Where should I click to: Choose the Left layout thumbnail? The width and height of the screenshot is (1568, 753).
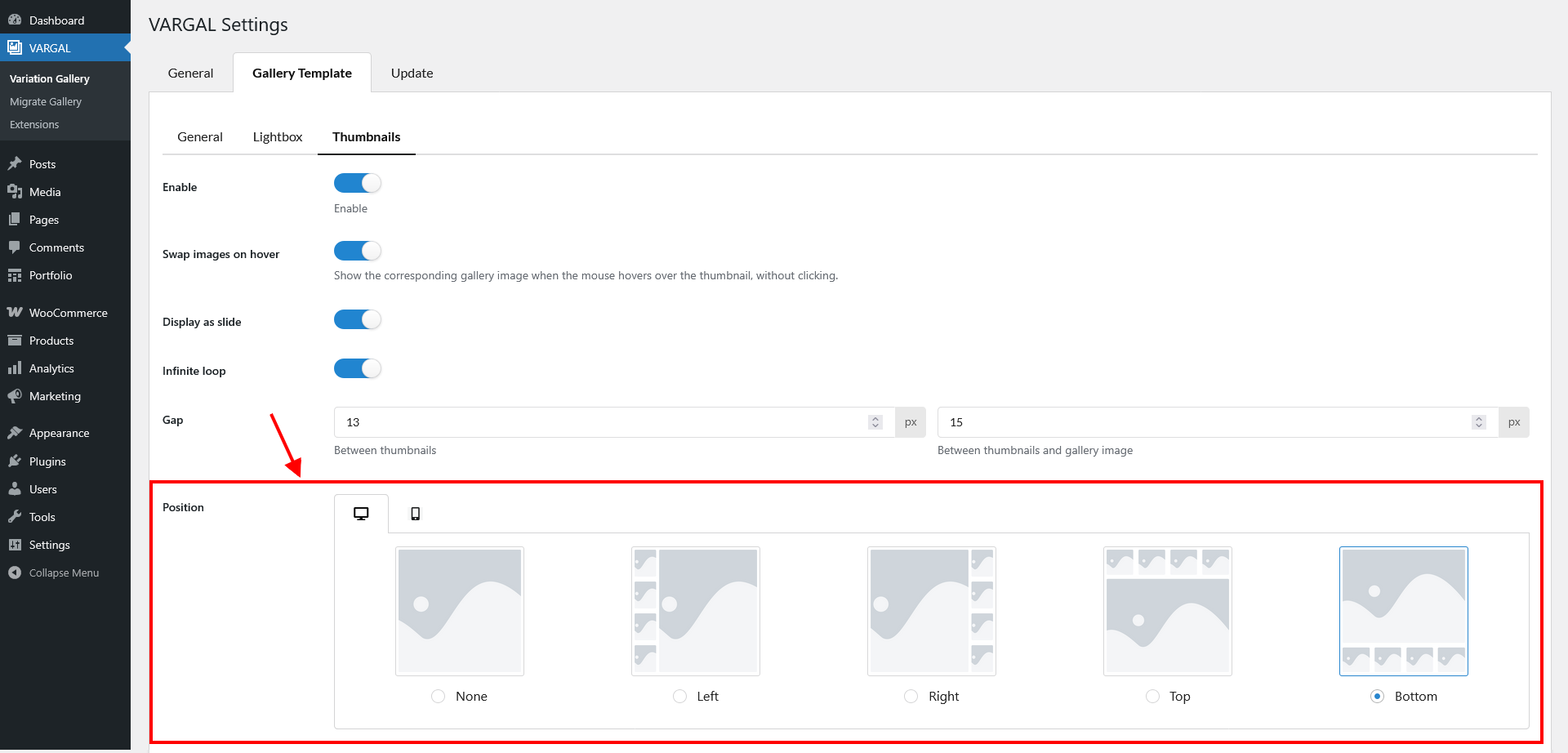point(696,611)
